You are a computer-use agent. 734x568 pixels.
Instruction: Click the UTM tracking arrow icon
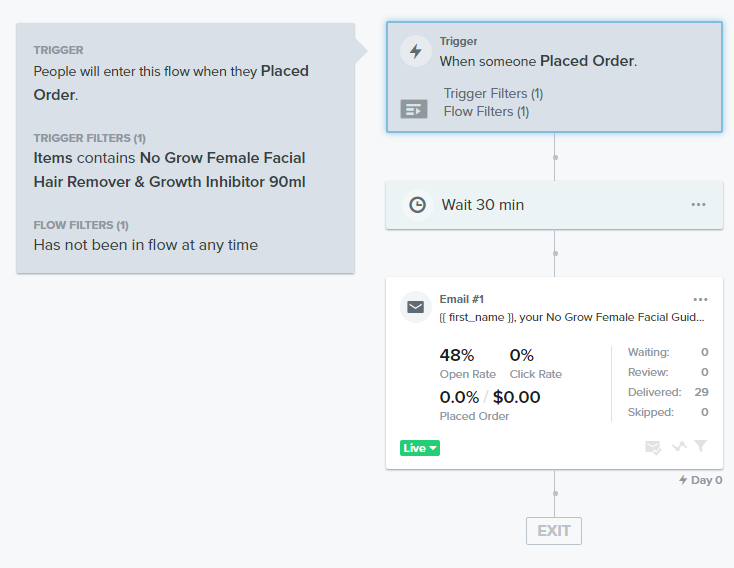coord(680,446)
